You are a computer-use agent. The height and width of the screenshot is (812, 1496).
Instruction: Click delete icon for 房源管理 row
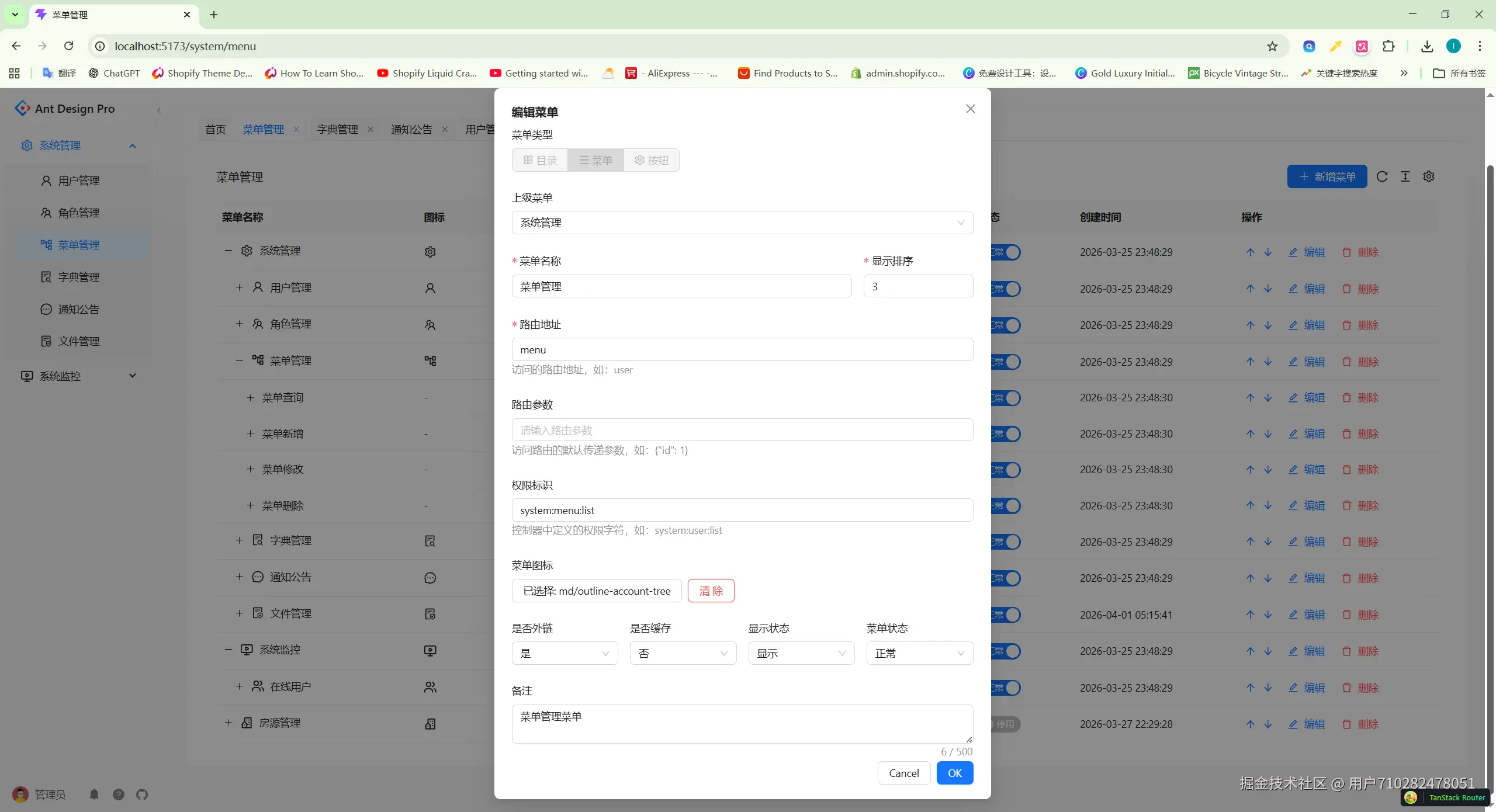(1347, 724)
